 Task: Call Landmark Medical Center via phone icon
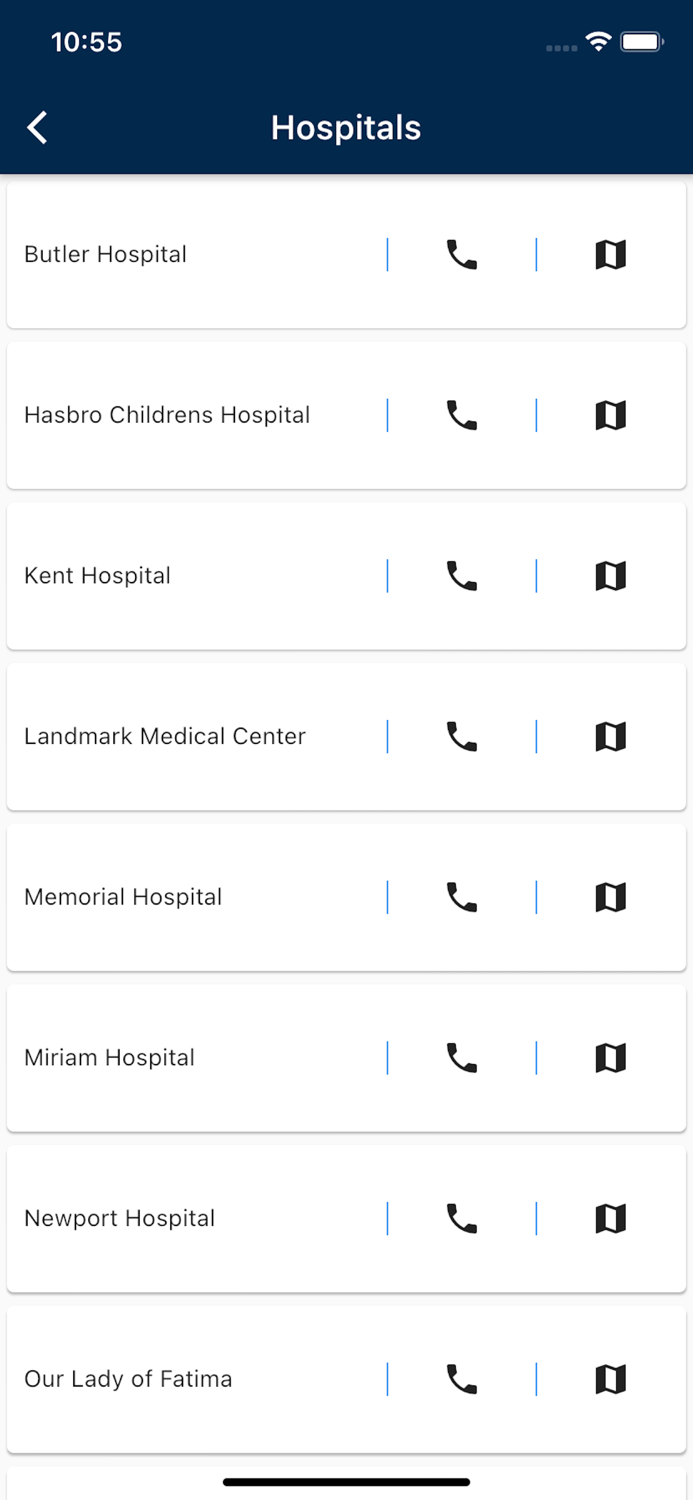click(461, 736)
